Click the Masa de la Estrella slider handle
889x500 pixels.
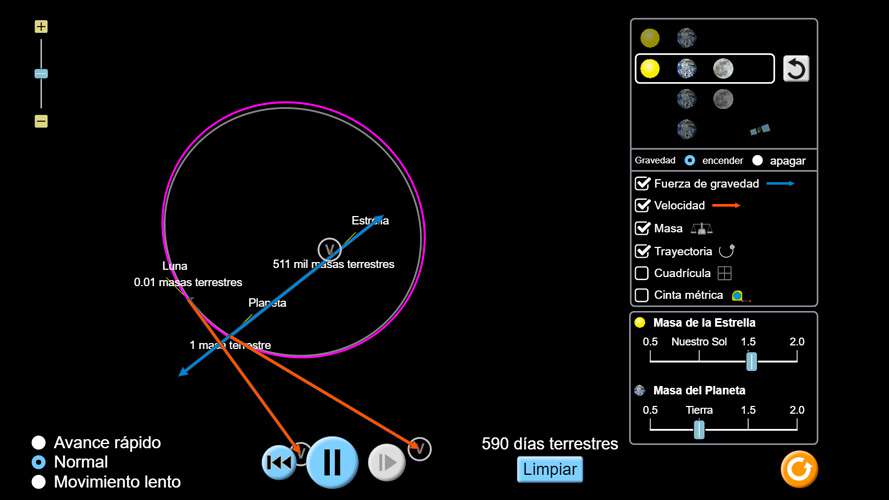coord(751,362)
